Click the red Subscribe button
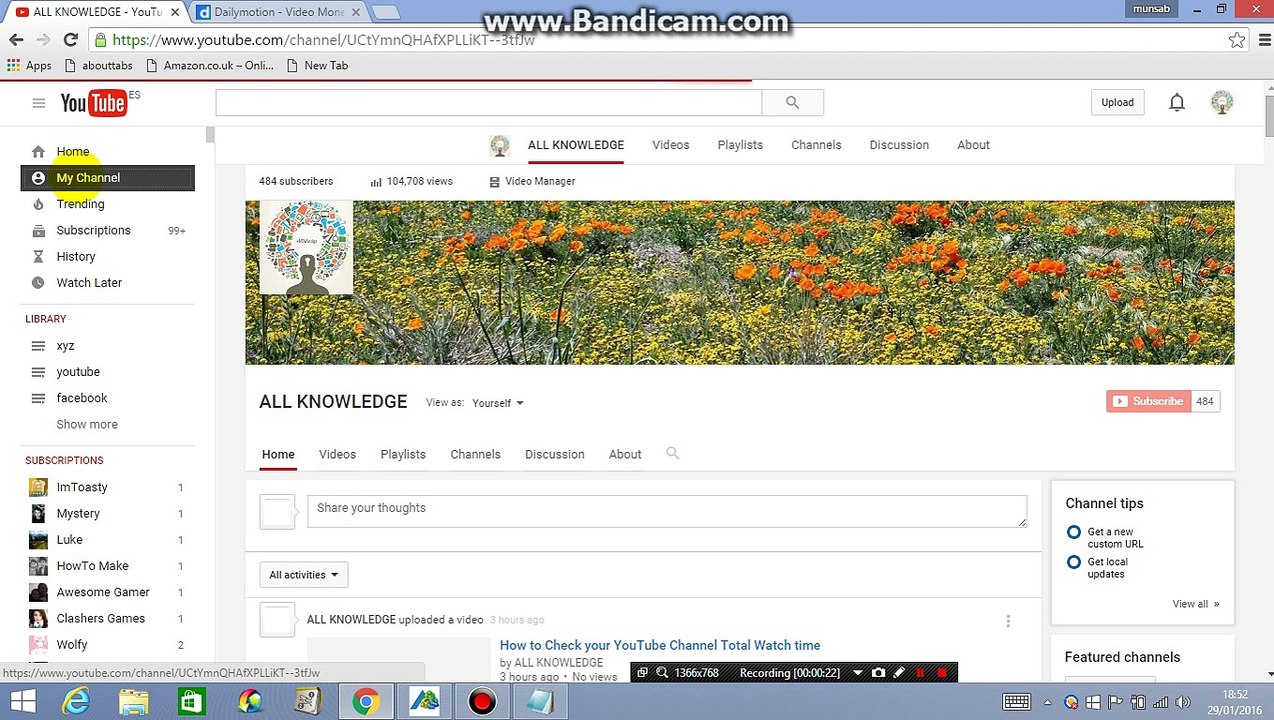This screenshot has width=1274, height=720. tap(1148, 401)
